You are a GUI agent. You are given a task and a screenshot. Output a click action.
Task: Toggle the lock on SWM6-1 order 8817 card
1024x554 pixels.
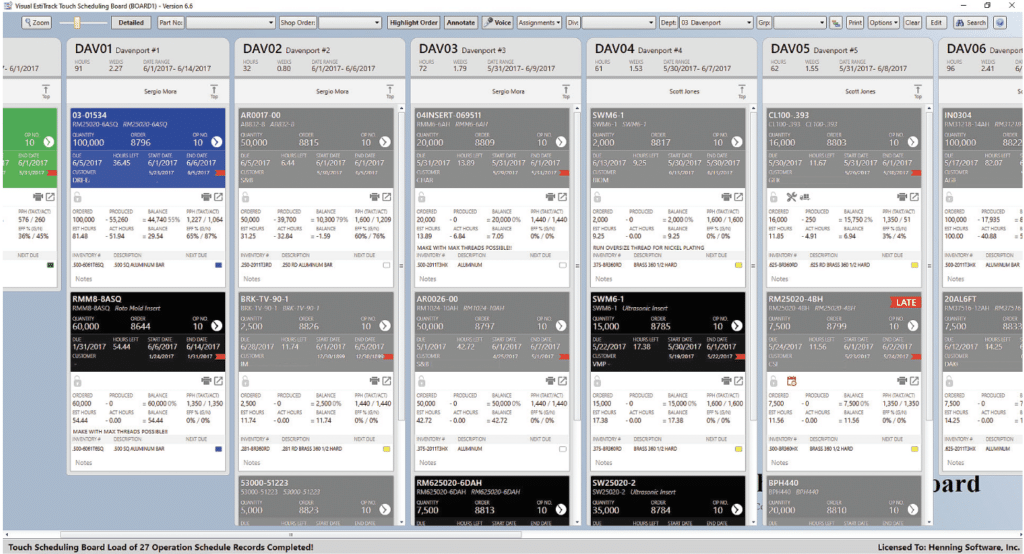click(597, 197)
